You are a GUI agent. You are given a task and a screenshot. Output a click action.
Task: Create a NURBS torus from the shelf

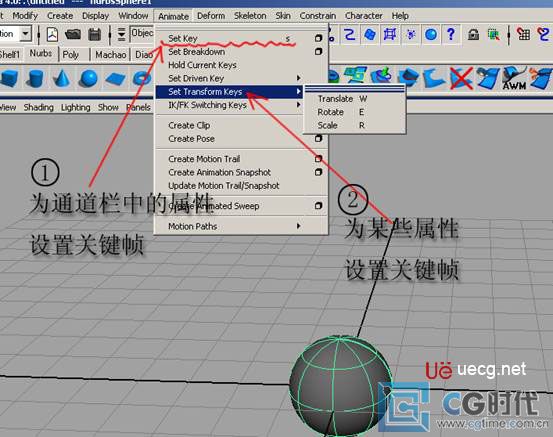tap(142, 78)
